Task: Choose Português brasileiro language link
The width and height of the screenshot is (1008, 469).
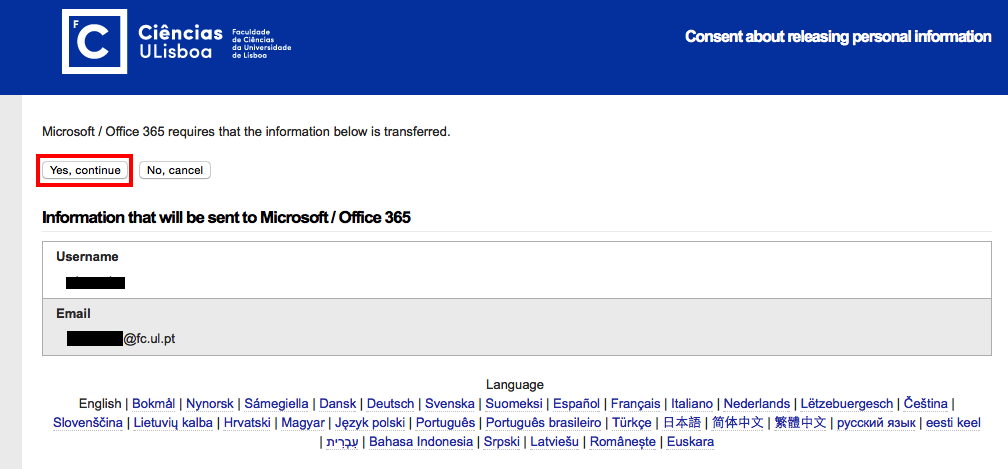Action: click(x=544, y=423)
